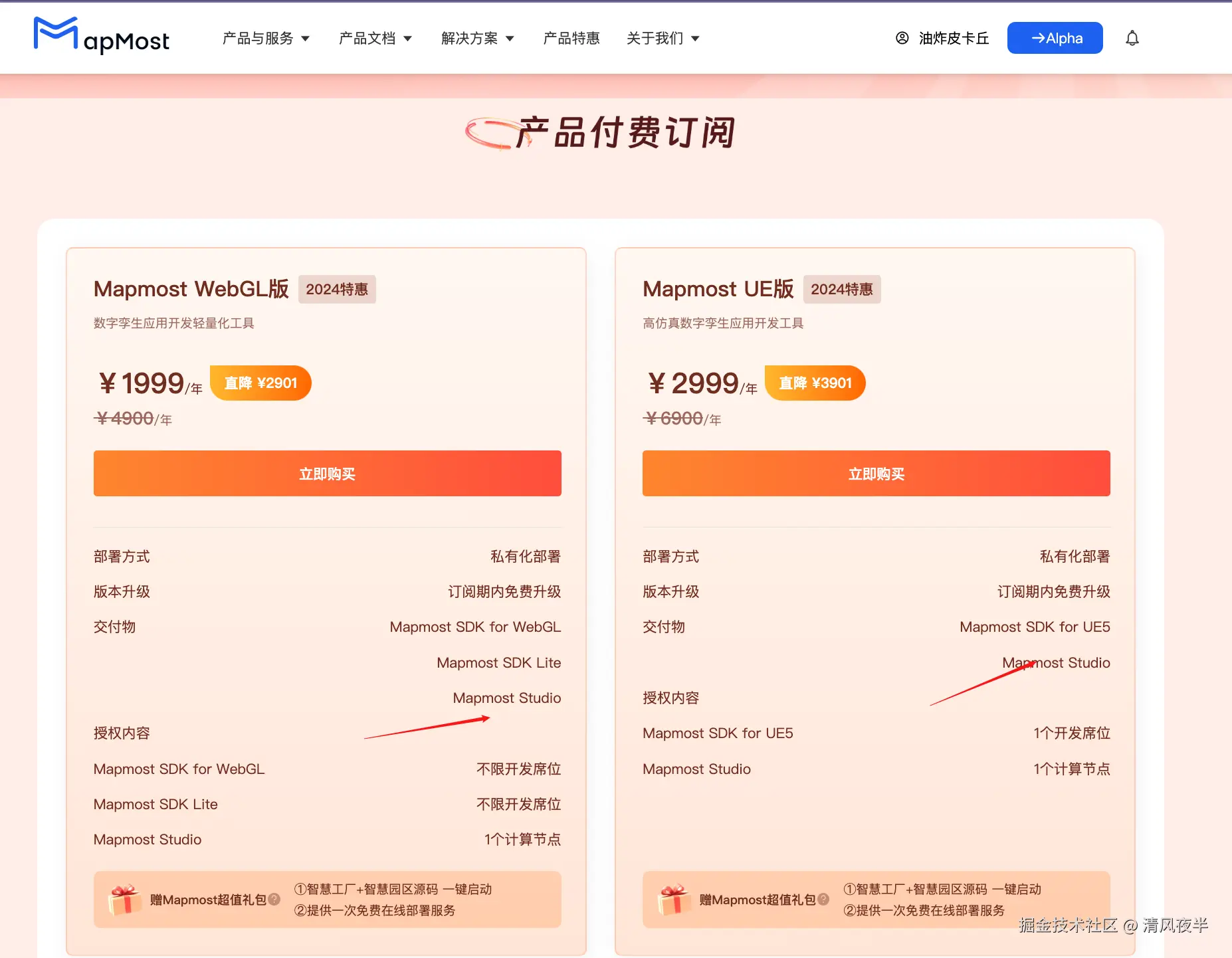Click 1个计算节点 in UE card Studio row
This screenshot has width=1232, height=958.
click(1072, 769)
